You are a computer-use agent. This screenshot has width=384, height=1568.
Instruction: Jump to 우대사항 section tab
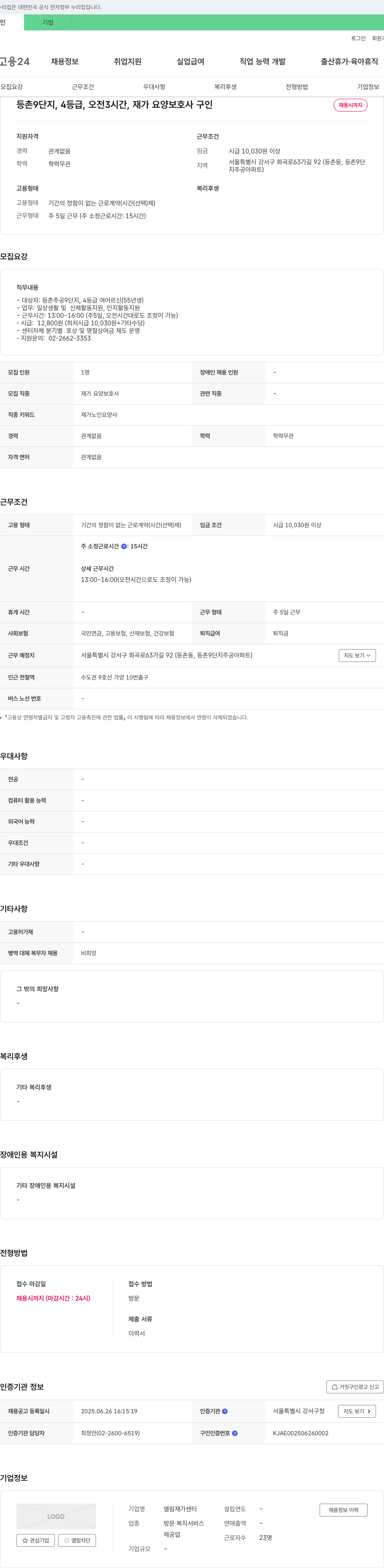(154, 87)
